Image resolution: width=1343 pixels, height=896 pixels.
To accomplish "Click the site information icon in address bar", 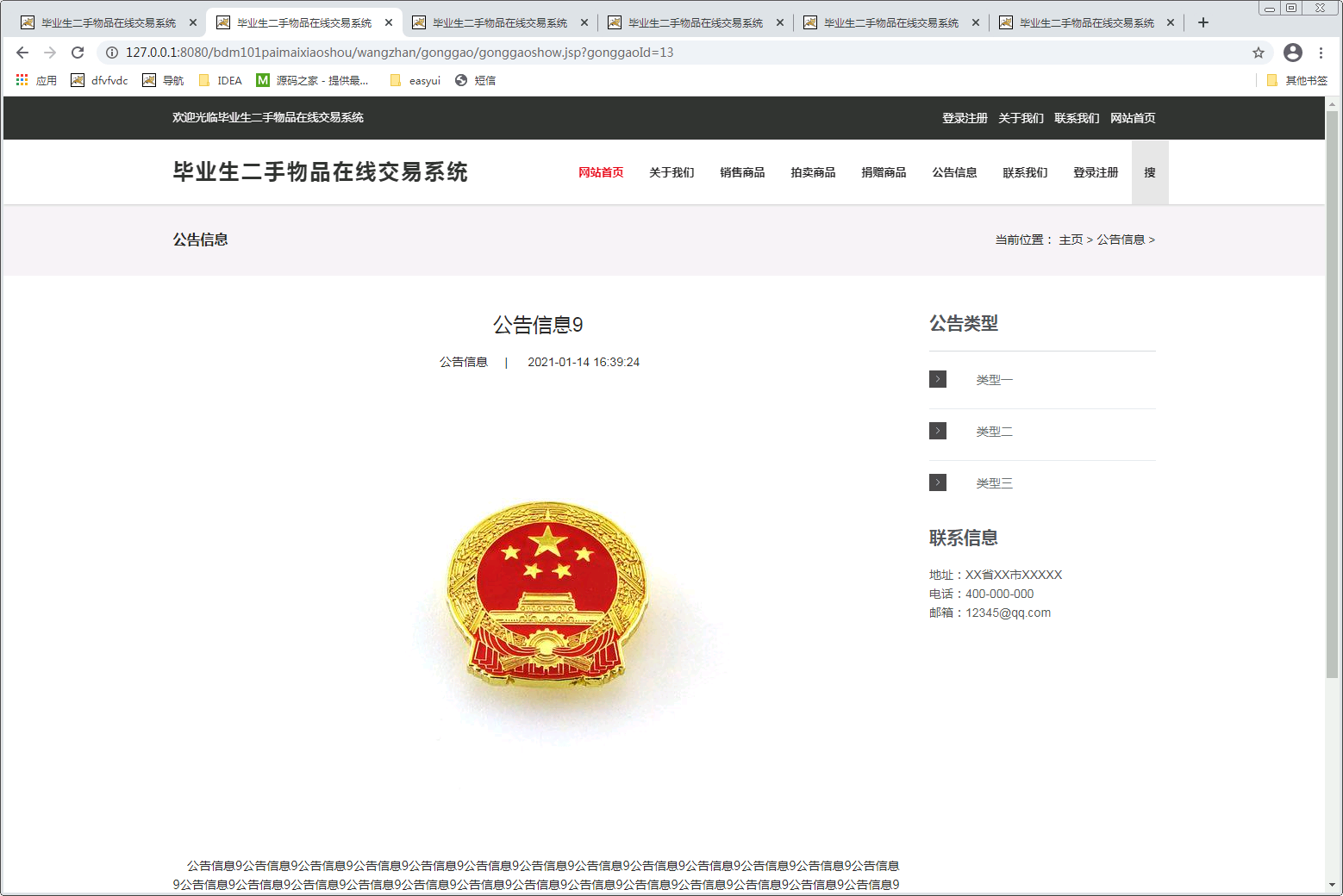I will coord(112,53).
